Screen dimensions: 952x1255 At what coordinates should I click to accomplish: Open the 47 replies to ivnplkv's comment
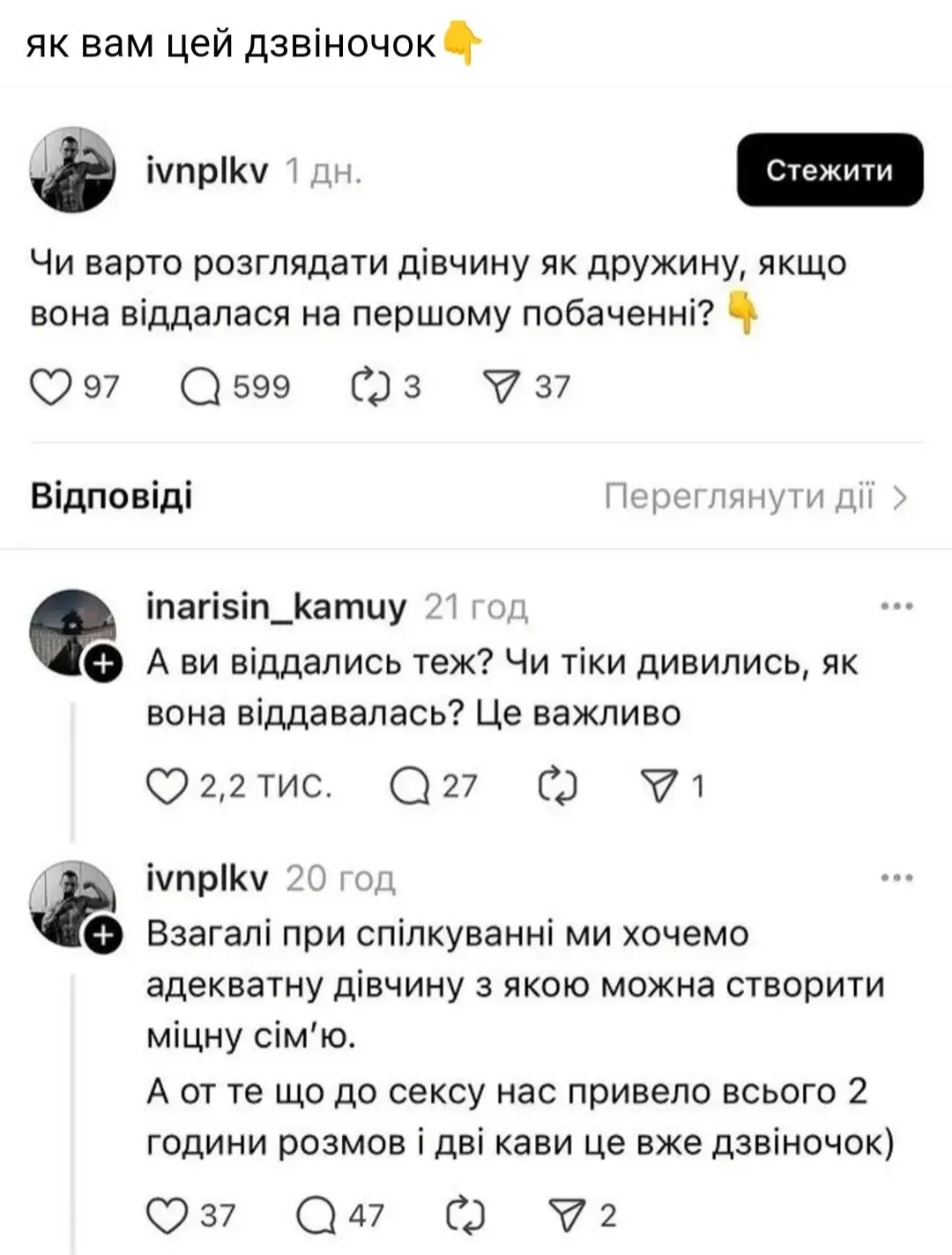coord(316,1216)
